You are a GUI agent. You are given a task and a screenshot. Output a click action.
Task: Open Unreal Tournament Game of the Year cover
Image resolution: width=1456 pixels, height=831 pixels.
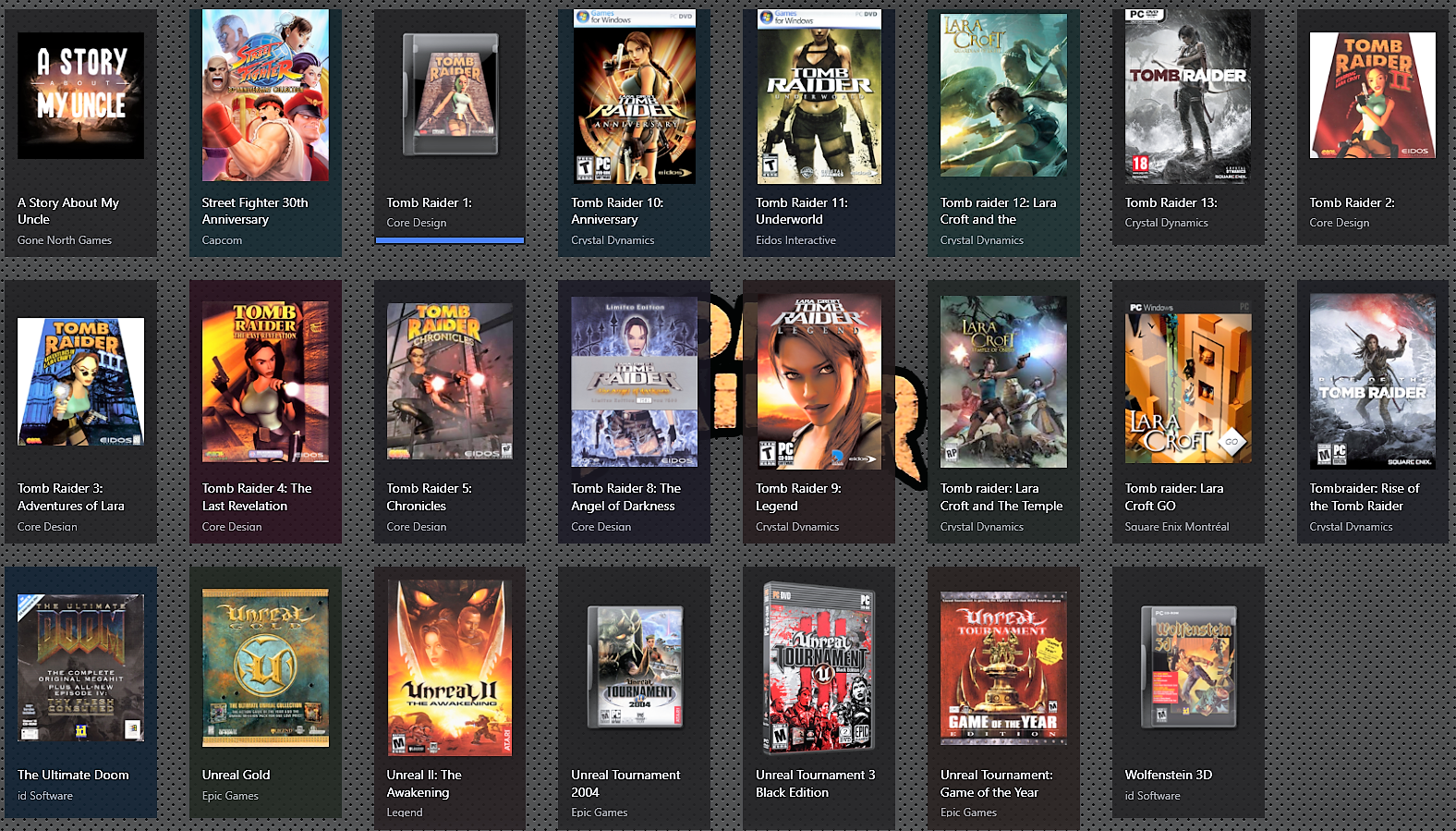1003,667
